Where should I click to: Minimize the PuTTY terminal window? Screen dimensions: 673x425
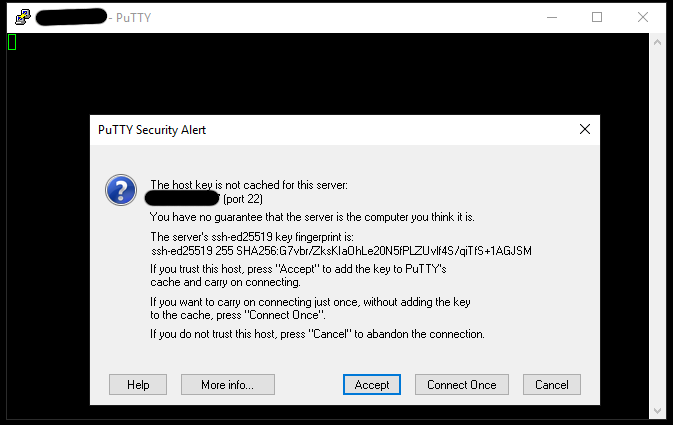click(552, 18)
